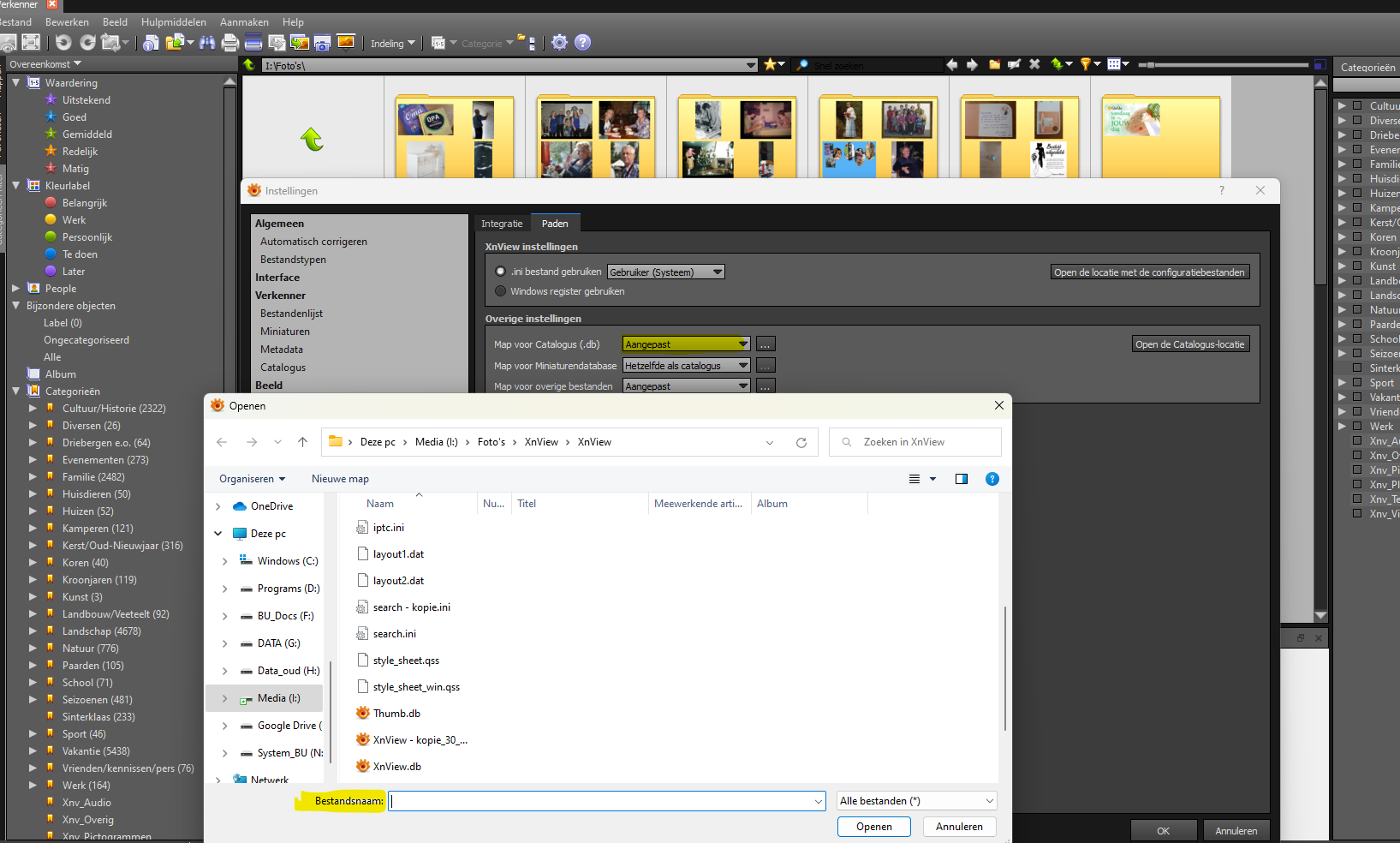Screen dimensions: 1400x843
Task: Click the thumbnail size slider
Action: click(1224, 64)
